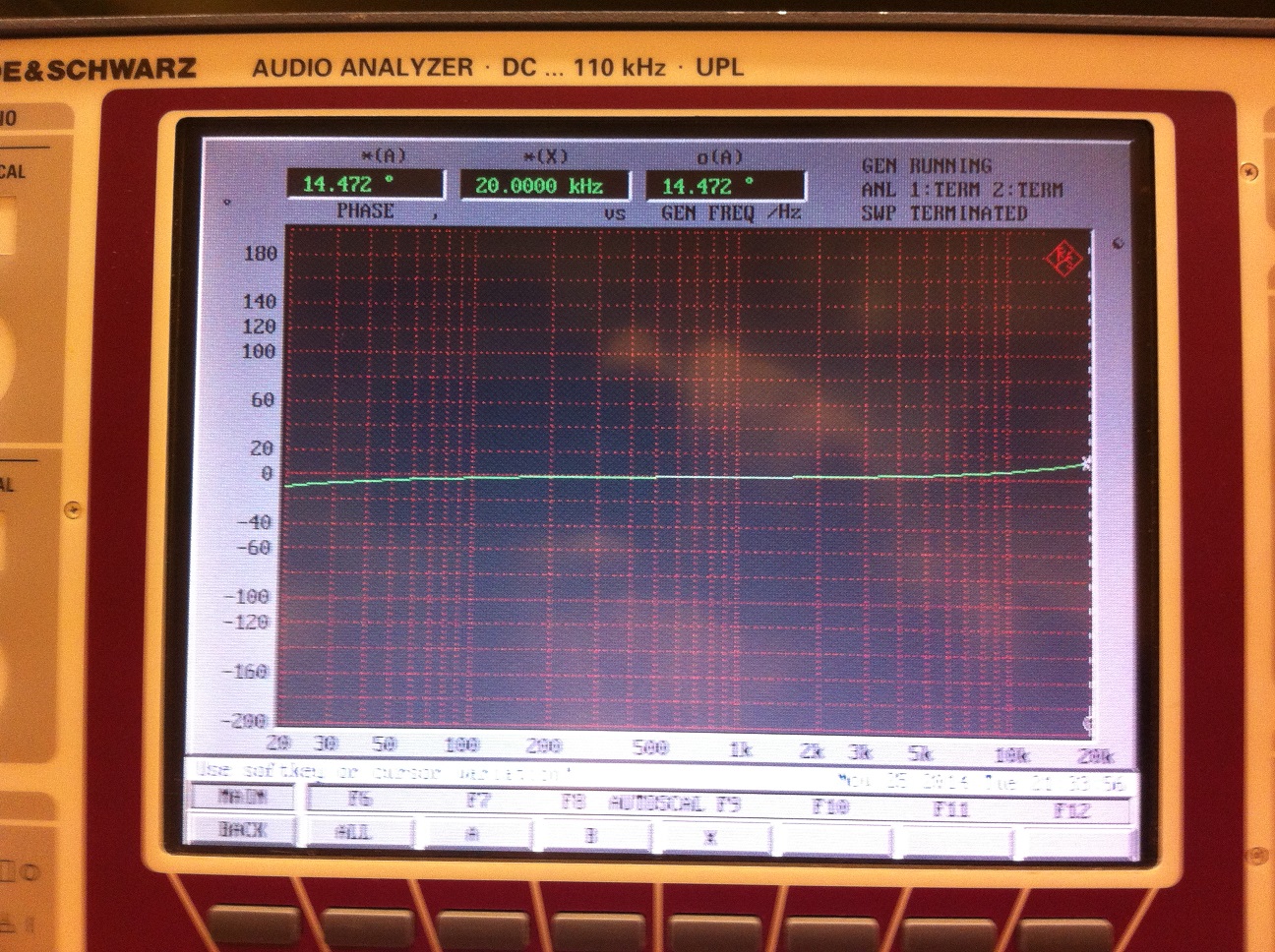Click the F10 function key label

tap(830, 806)
